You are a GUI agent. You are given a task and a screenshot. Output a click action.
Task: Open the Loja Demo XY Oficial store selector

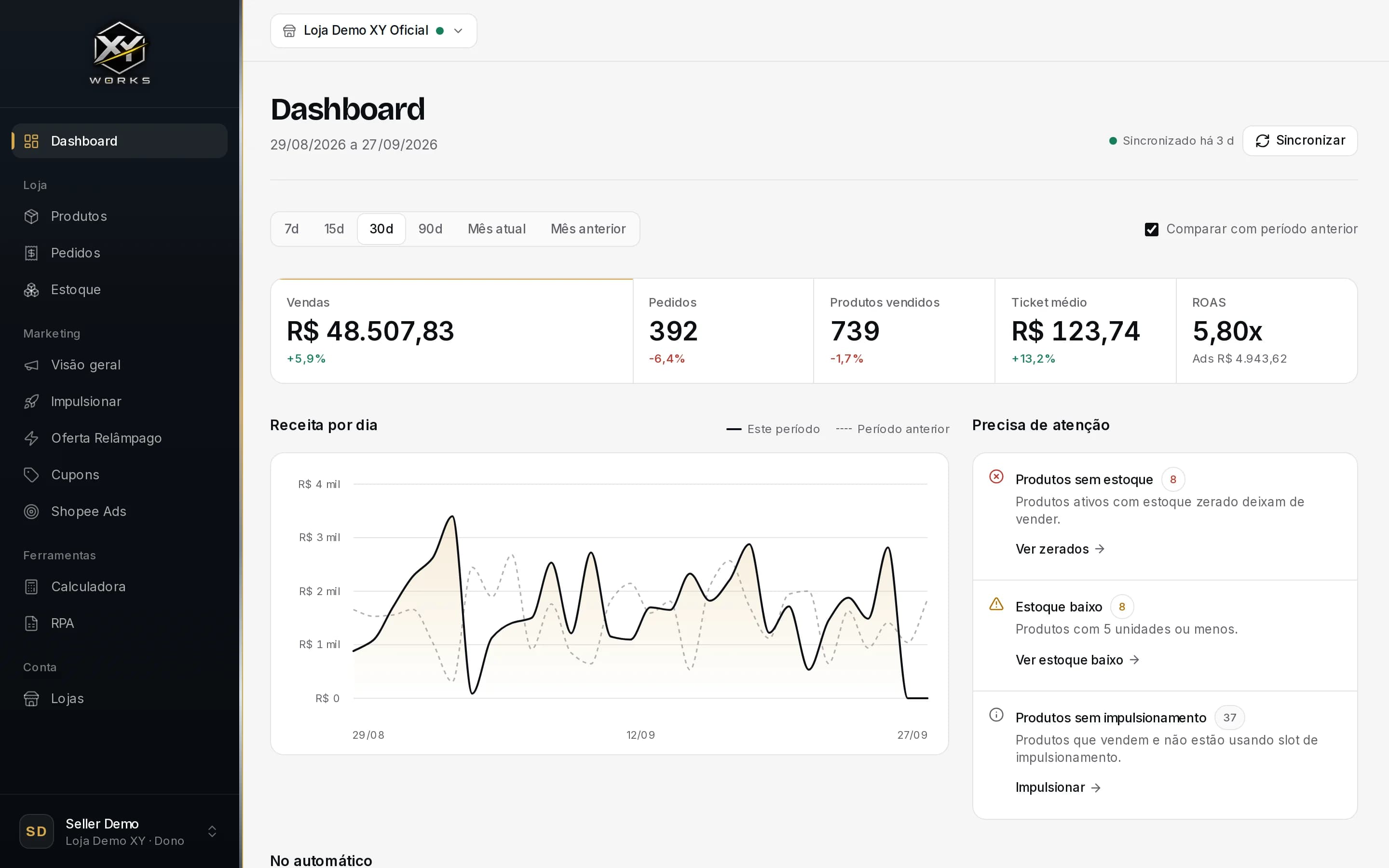(374, 30)
